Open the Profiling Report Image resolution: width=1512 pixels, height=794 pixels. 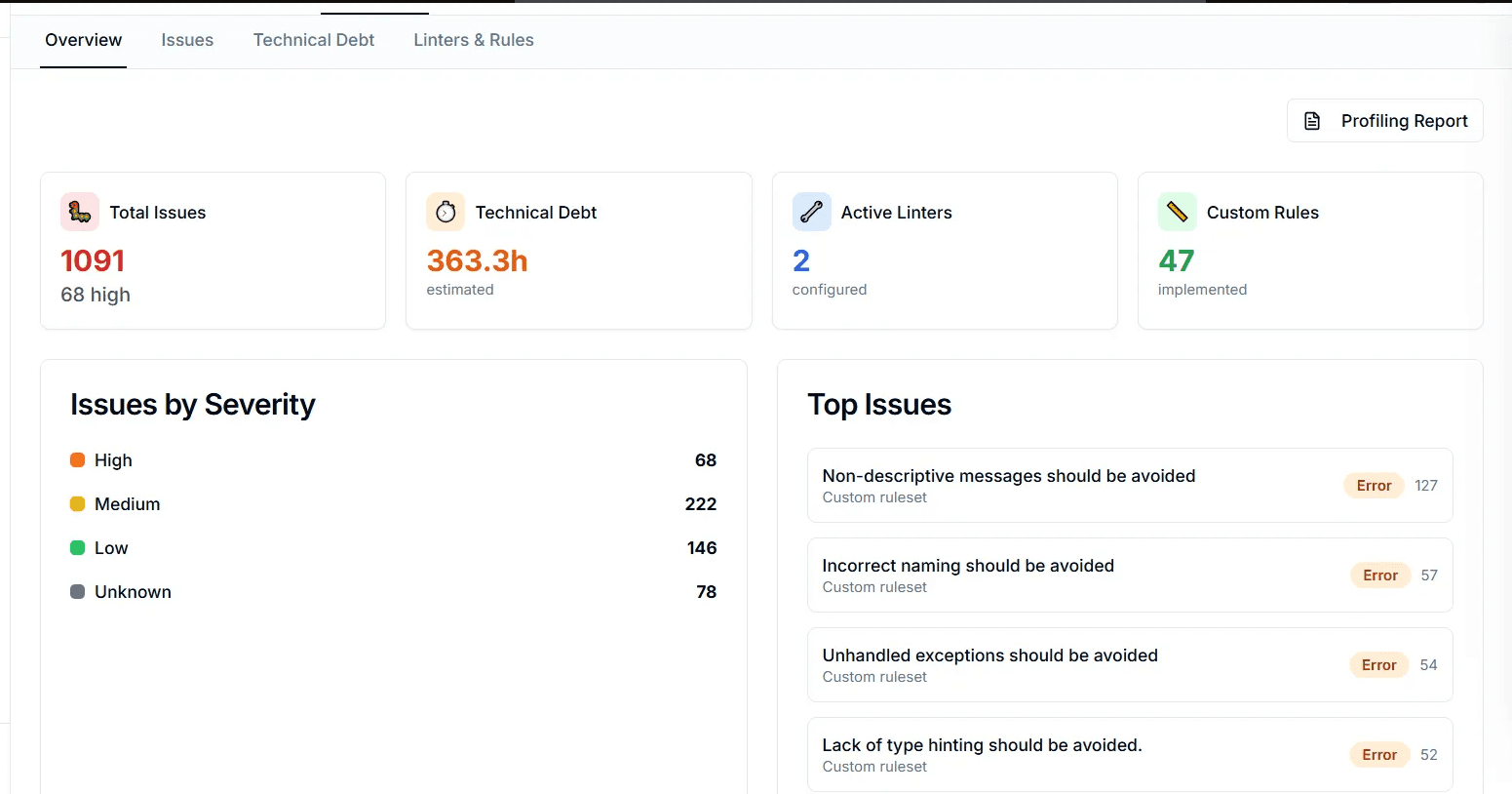[x=1384, y=120]
